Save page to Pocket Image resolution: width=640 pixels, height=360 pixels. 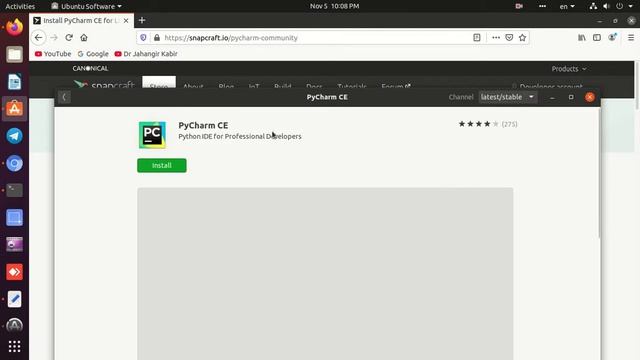(x=509, y=38)
